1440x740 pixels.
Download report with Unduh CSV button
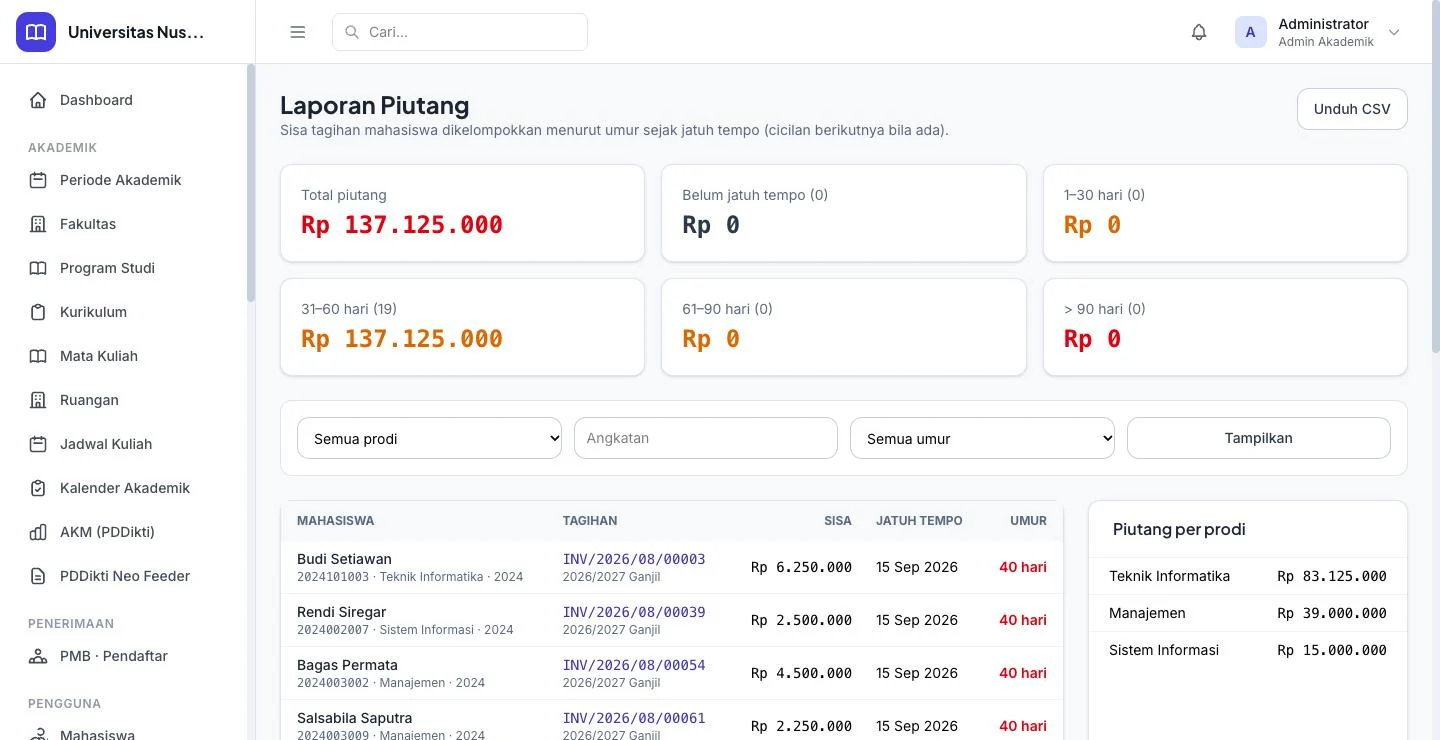point(1352,109)
